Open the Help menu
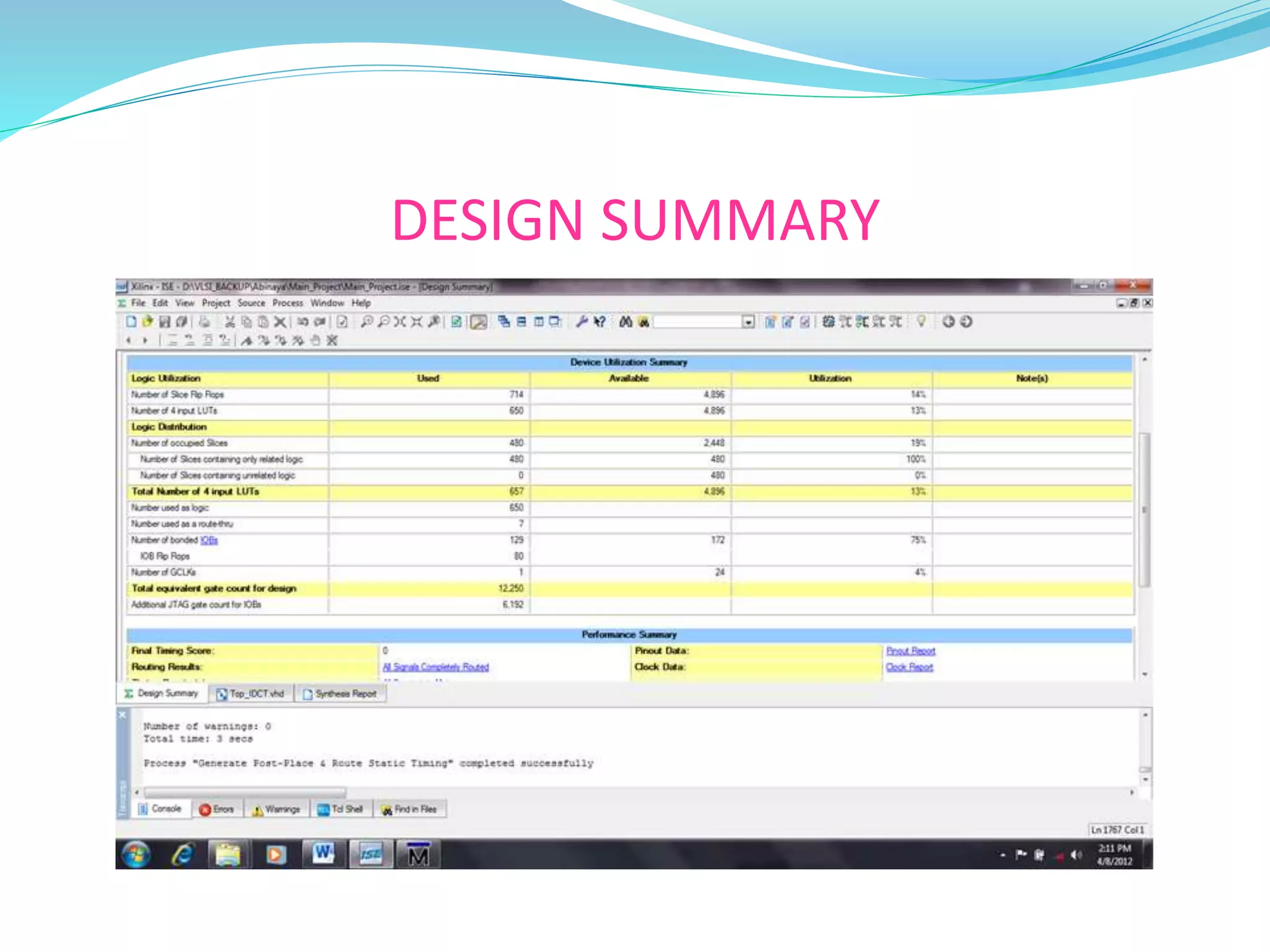The height and width of the screenshot is (952, 1270). [361, 303]
